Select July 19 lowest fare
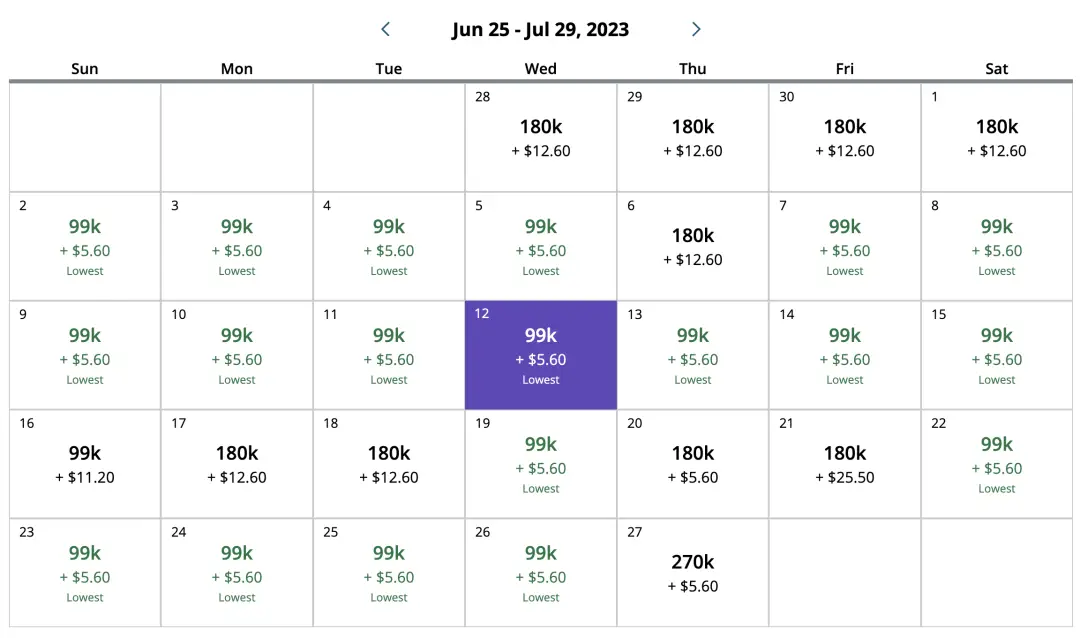Viewport: 1080px width, 638px height. [541, 464]
